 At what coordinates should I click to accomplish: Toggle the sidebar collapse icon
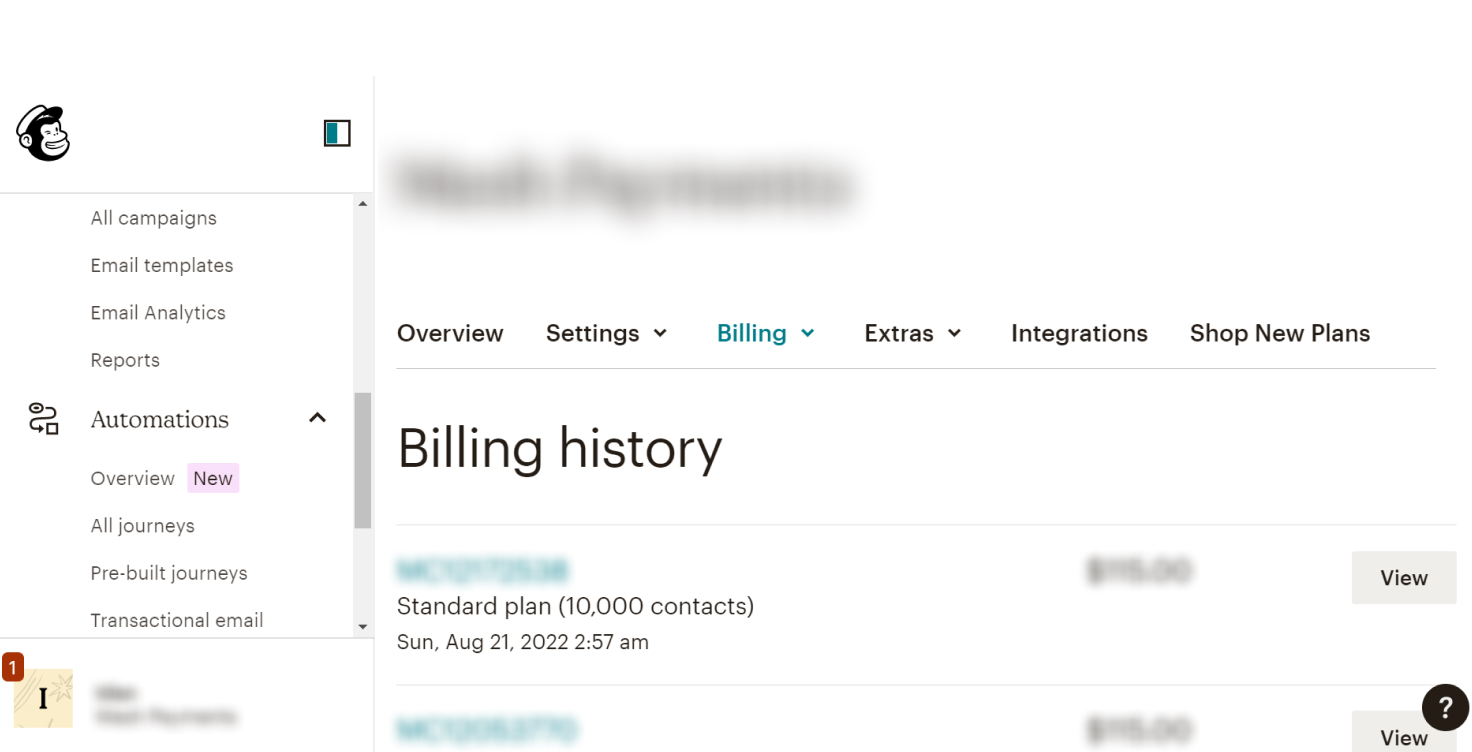[x=337, y=133]
